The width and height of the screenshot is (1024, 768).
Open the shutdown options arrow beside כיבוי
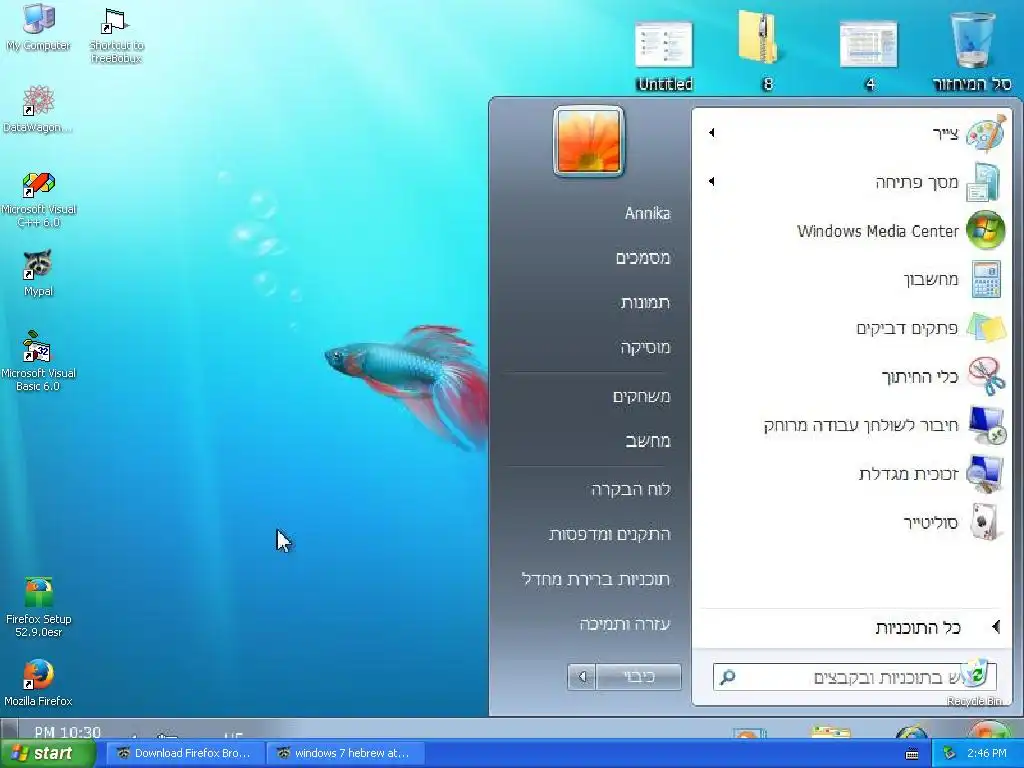pyautogui.click(x=582, y=677)
